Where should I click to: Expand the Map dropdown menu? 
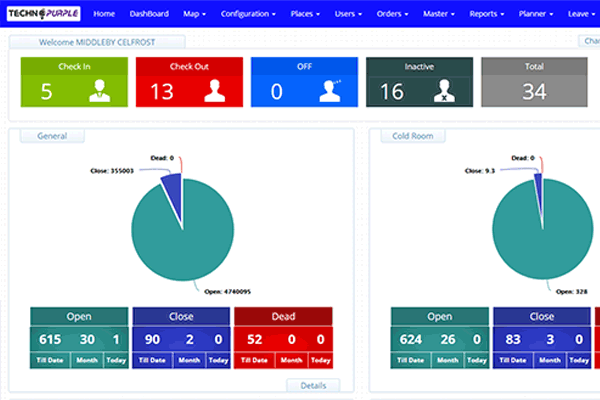click(x=194, y=14)
